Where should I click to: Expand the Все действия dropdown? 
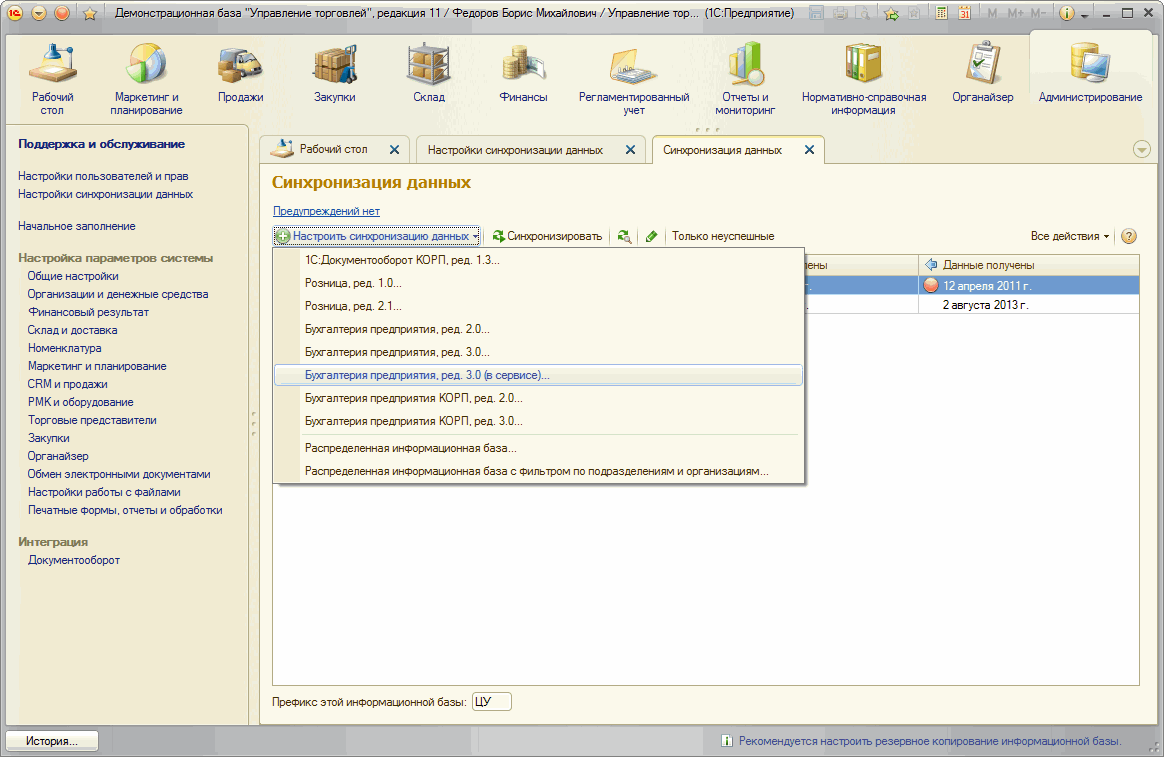pyautogui.click(x=1069, y=237)
